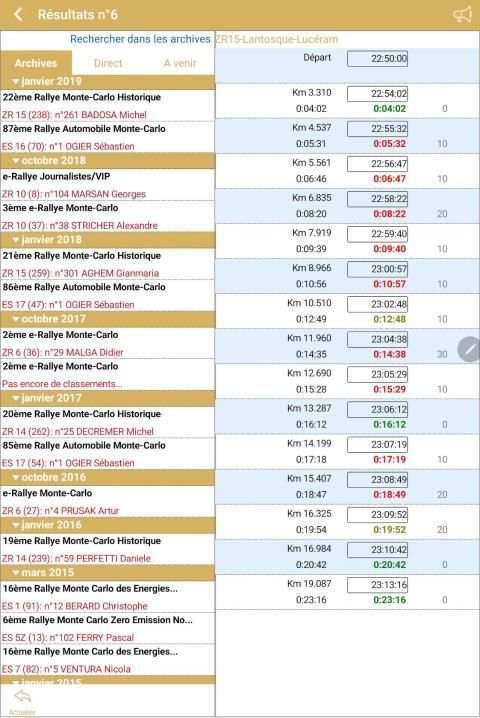Select the 23:13:16 time box at Km 19.087
480x718 pixels.
(x=377, y=585)
